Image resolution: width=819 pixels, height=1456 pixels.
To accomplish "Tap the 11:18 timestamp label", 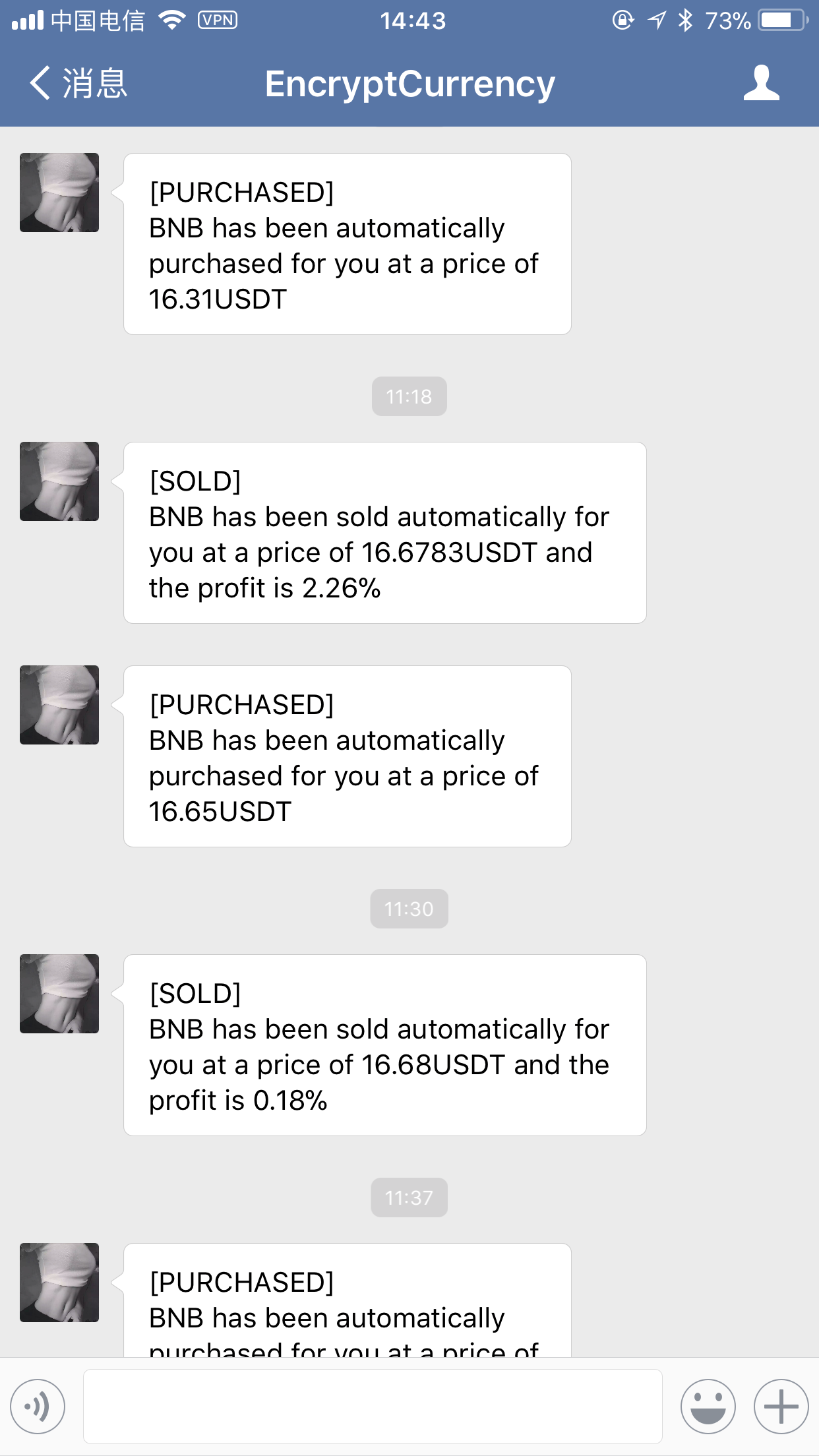I will [409, 396].
